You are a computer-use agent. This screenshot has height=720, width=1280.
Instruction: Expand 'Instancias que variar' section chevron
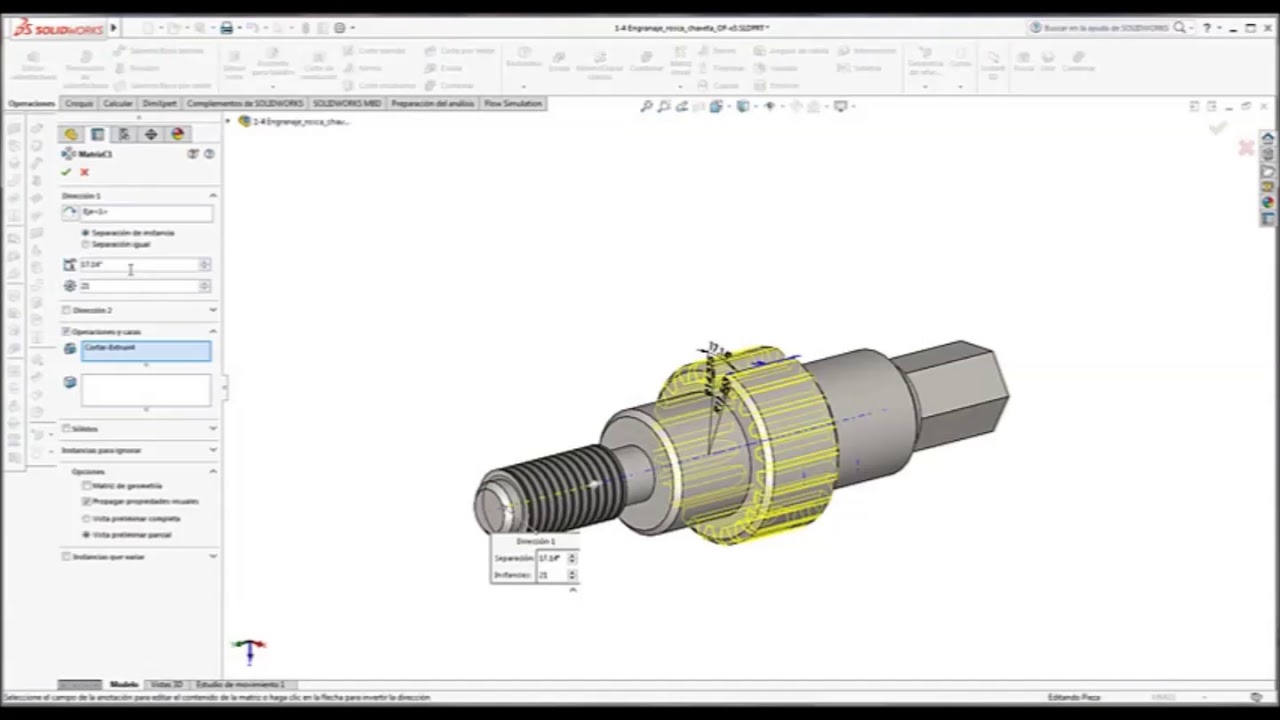point(213,556)
